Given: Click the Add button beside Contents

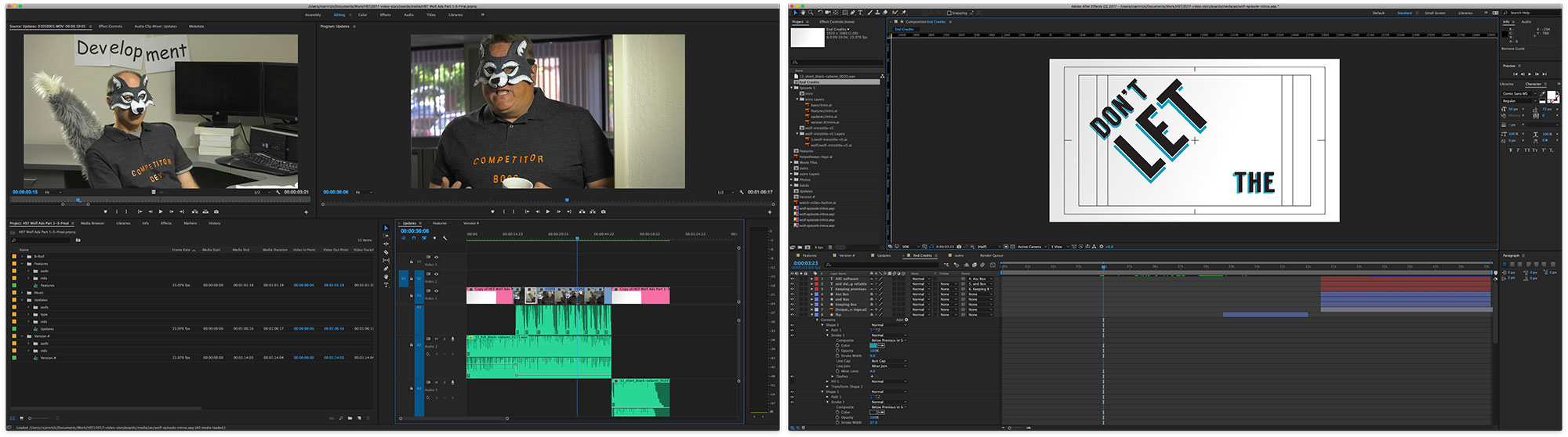Looking at the screenshot, I should click(906, 320).
